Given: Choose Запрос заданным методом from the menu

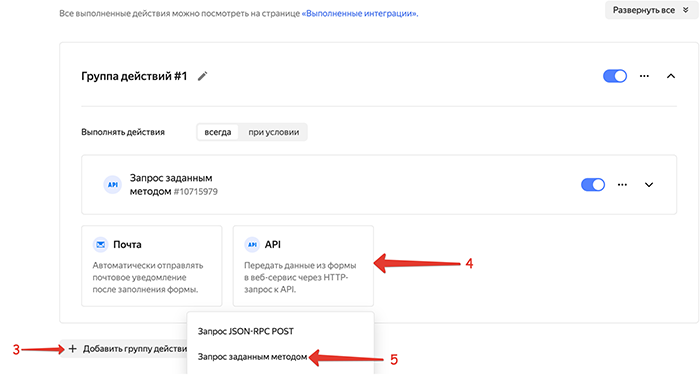Looking at the screenshot, I should tap(252, 357).
